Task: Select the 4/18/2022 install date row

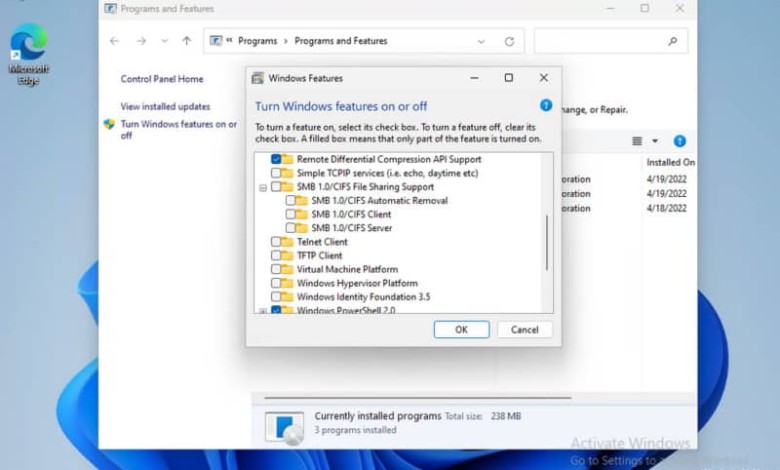Action: click(667, 208)
